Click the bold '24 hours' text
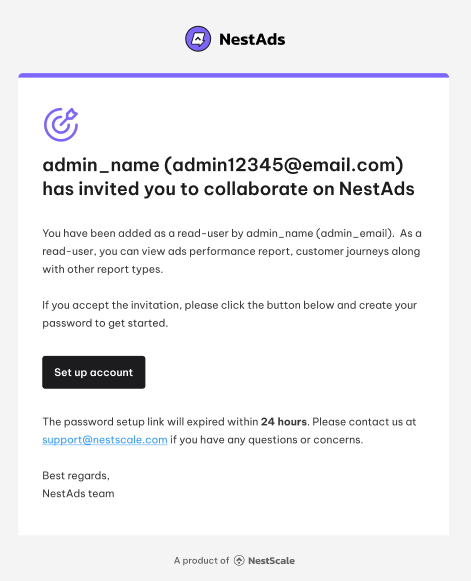471x581 pixels. click(283, 422)
